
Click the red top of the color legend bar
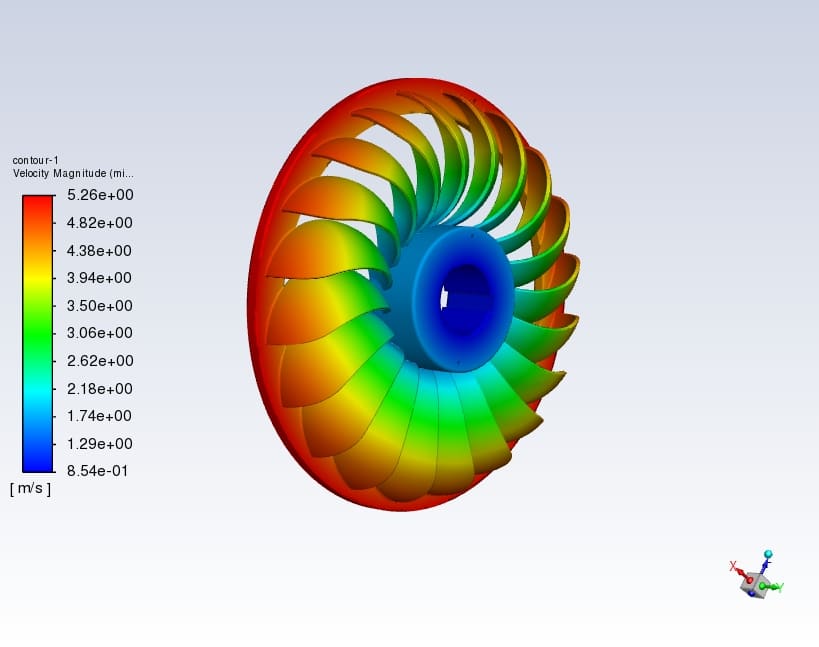coord(37,203)
